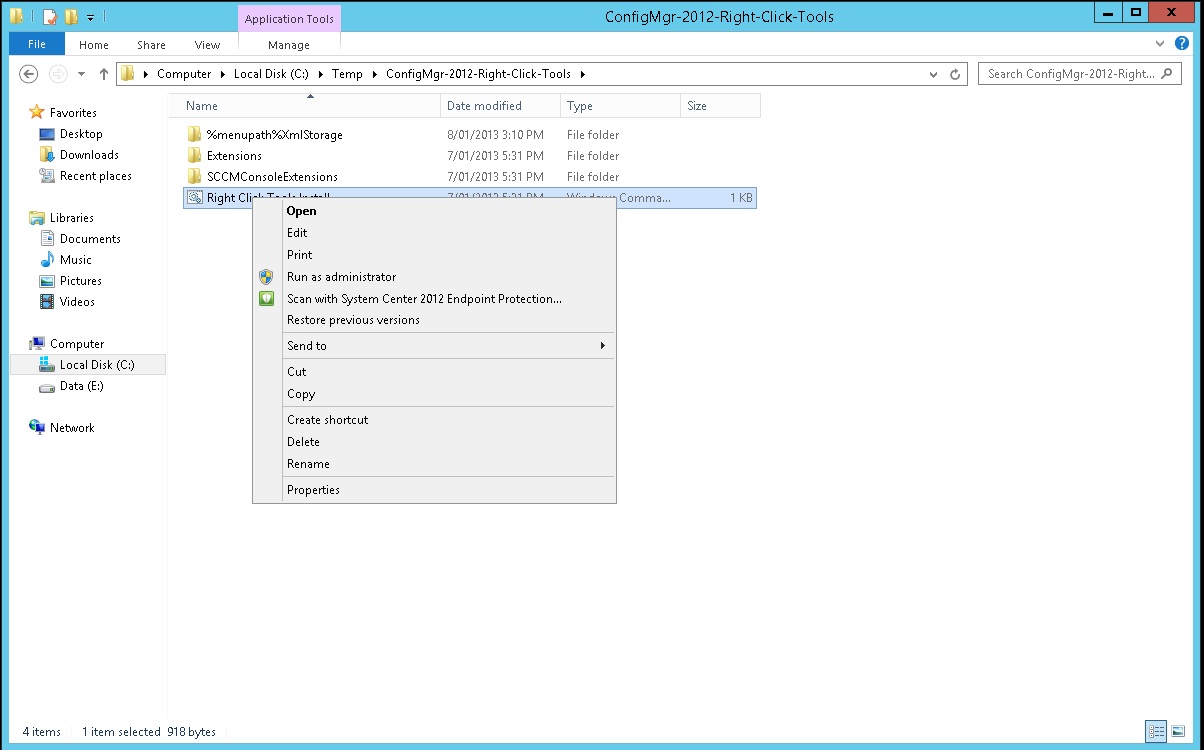Screen dimensions: 1204x750
Task: Open the recent locations dropdown arrow
Action: [x=81, y=74]
